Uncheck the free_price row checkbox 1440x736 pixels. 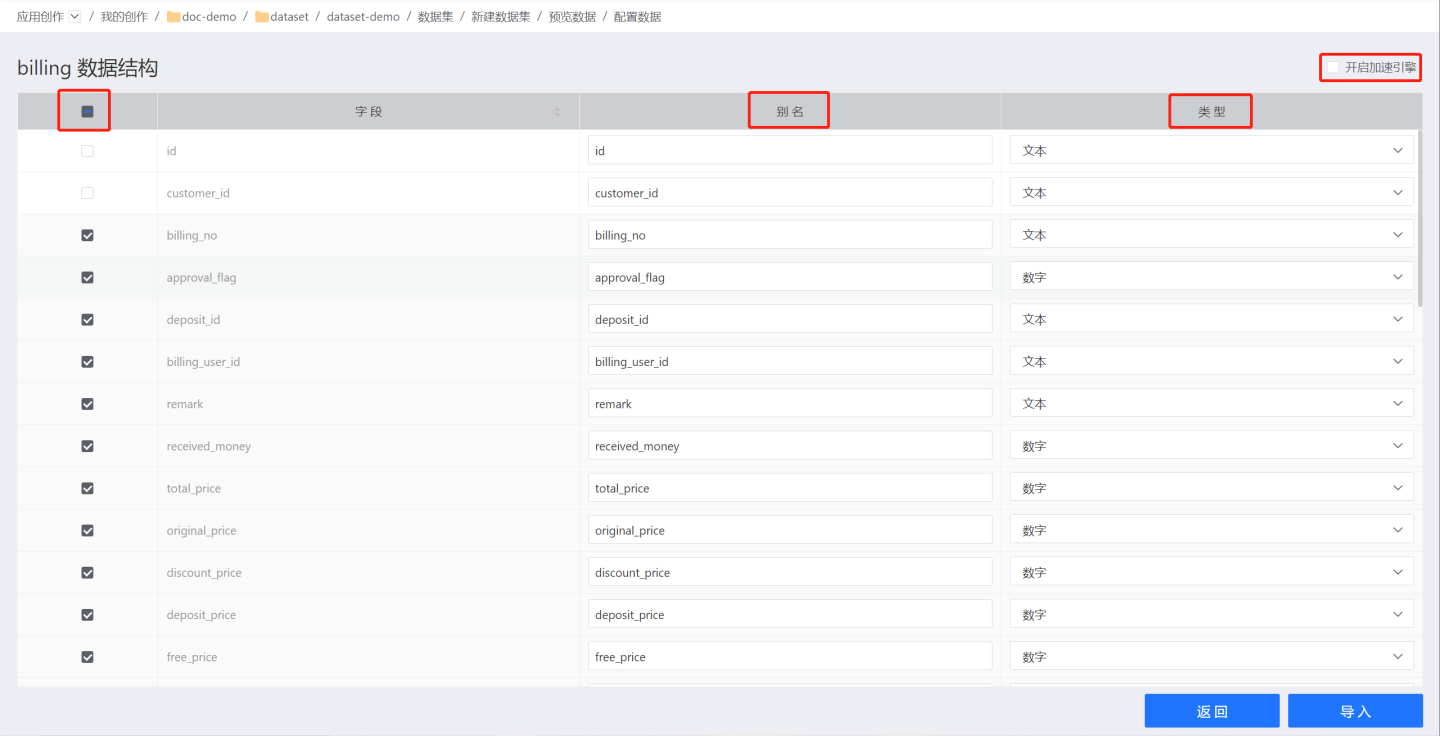tap(87, 657)
